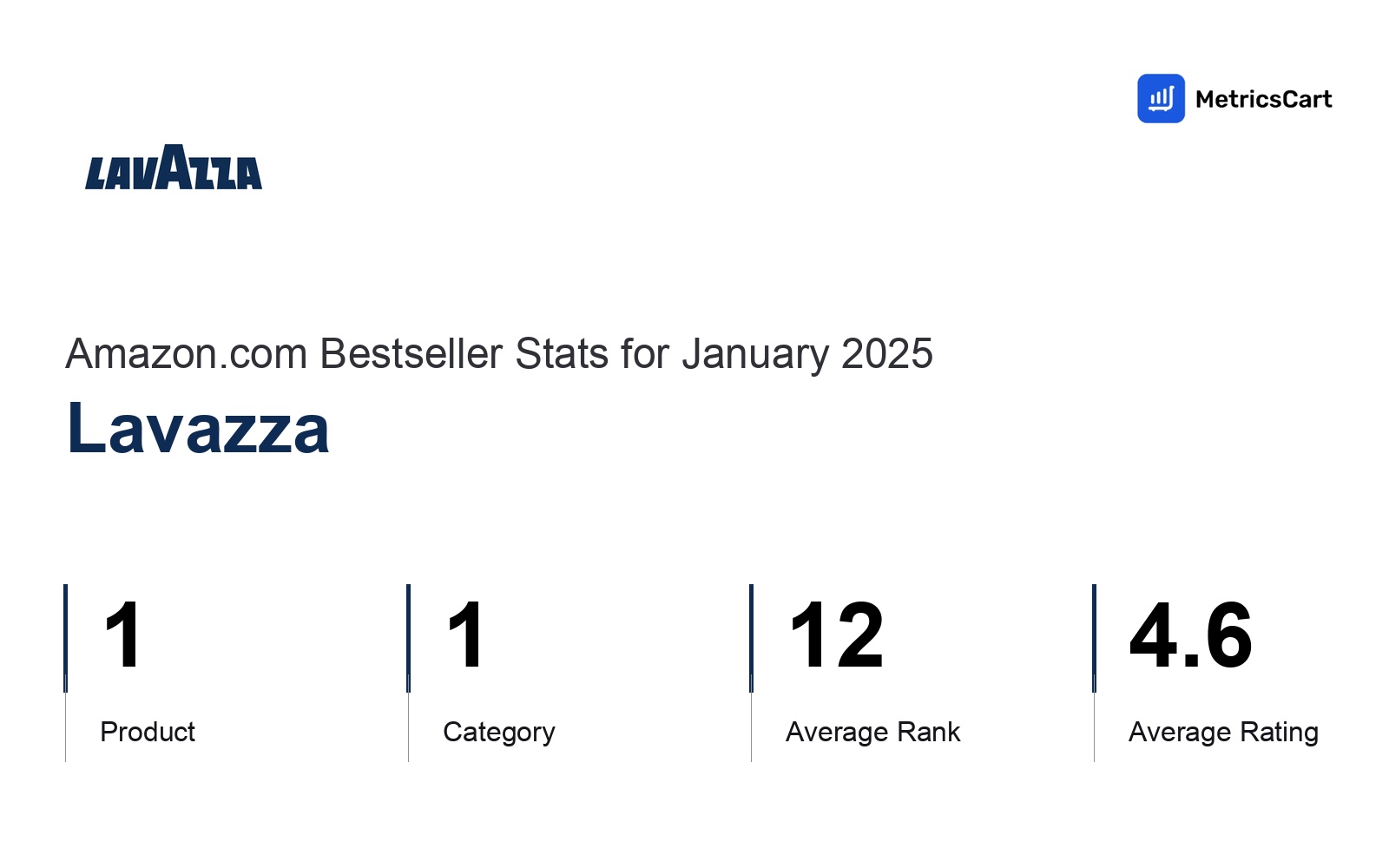
Task: Click the Amazon.com text in the heading
Action: 187,354
